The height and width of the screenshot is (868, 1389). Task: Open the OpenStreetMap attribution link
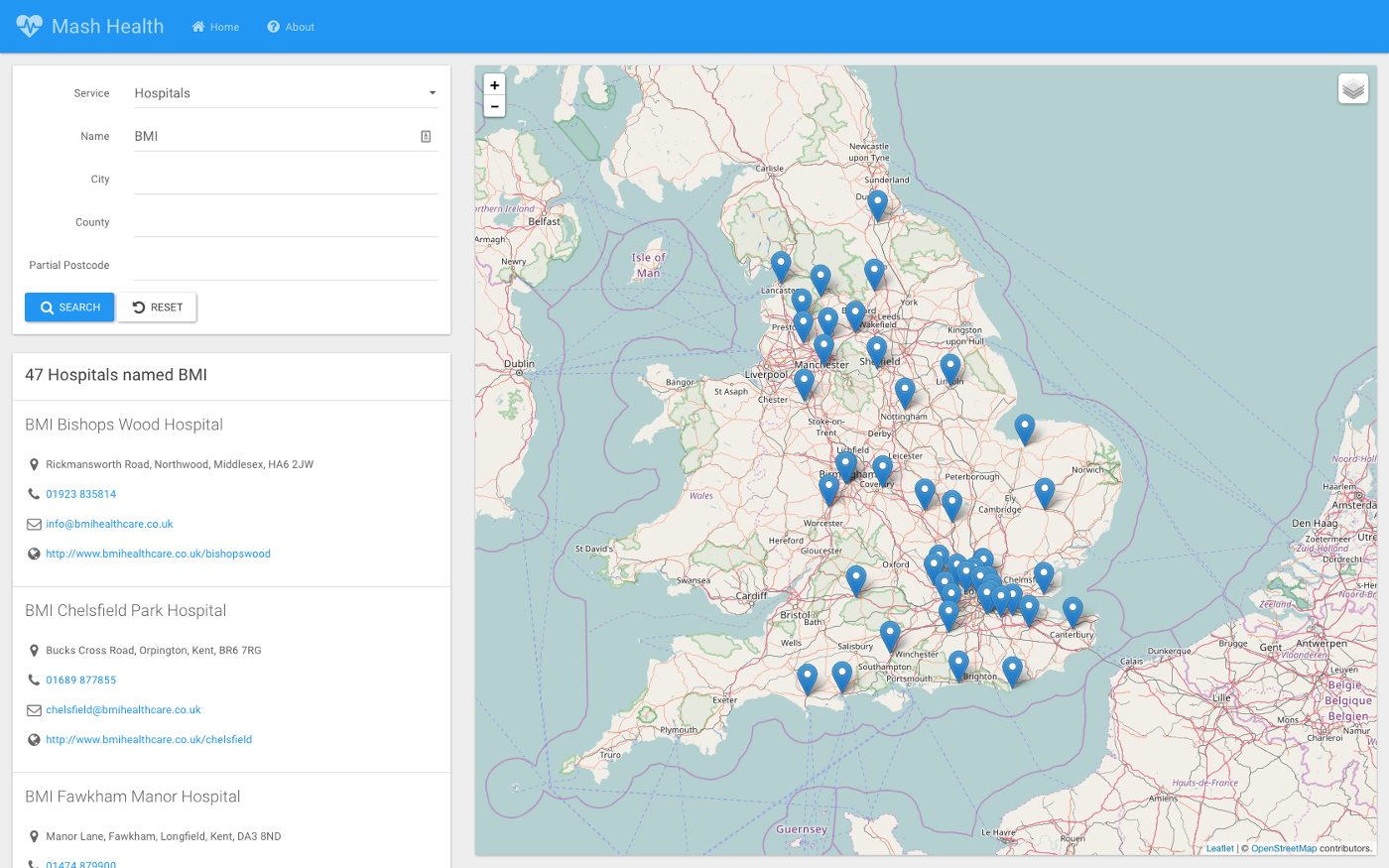pos(1283,848)
